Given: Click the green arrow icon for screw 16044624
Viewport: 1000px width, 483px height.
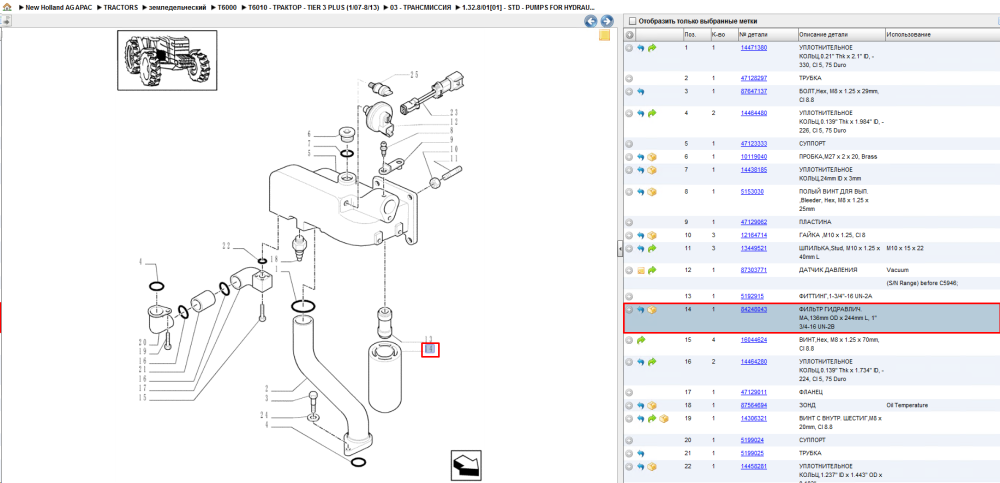Looking at the screenshot, I should pyautogui.click(x=641, y=340).
